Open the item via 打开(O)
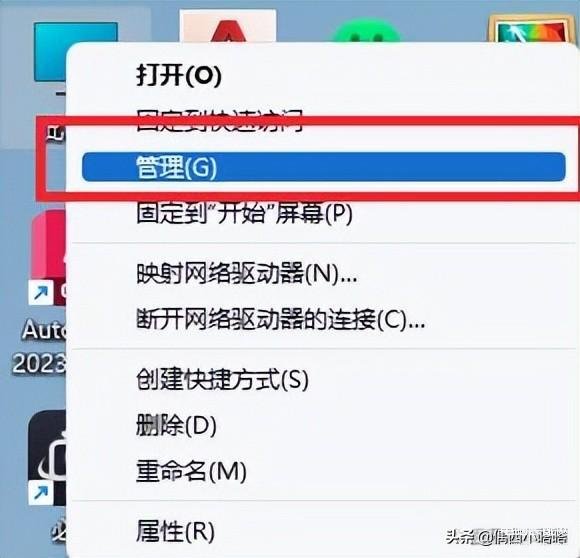The width and height of the screenshot is (580, 558). tap(178, 75)
